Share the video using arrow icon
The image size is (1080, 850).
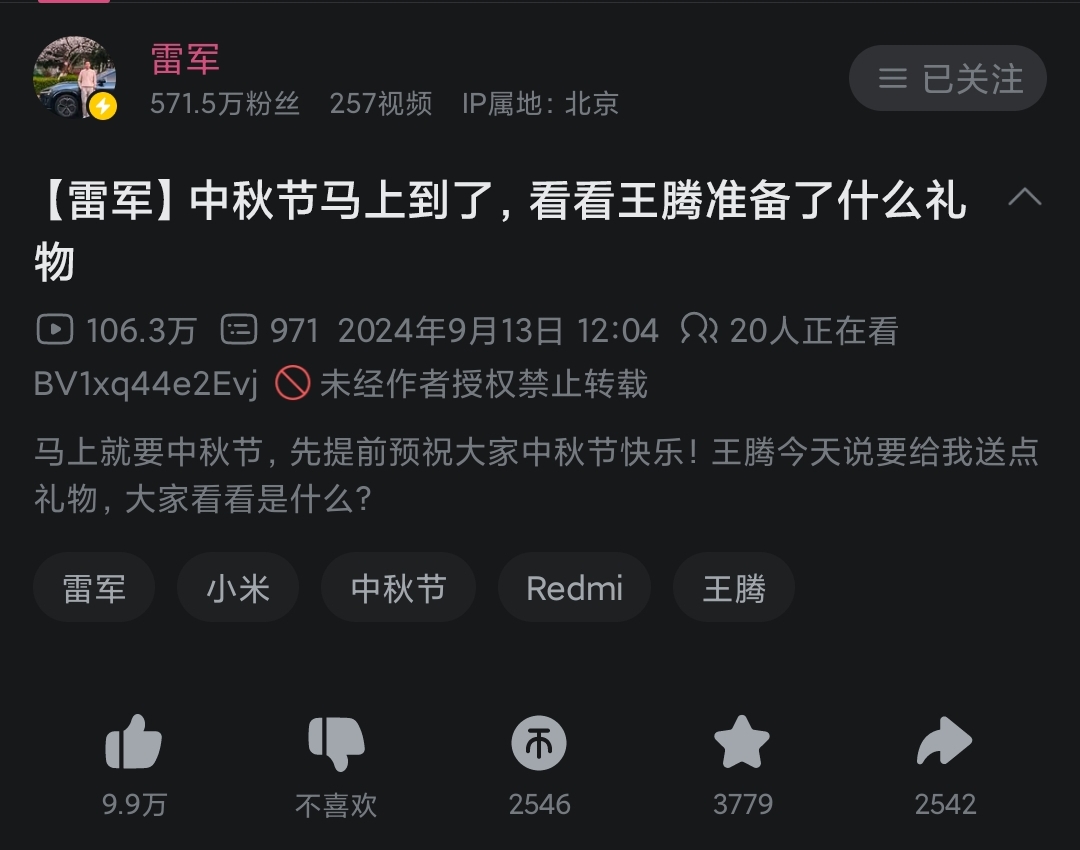pyautogui.click(x=944, y=741)
